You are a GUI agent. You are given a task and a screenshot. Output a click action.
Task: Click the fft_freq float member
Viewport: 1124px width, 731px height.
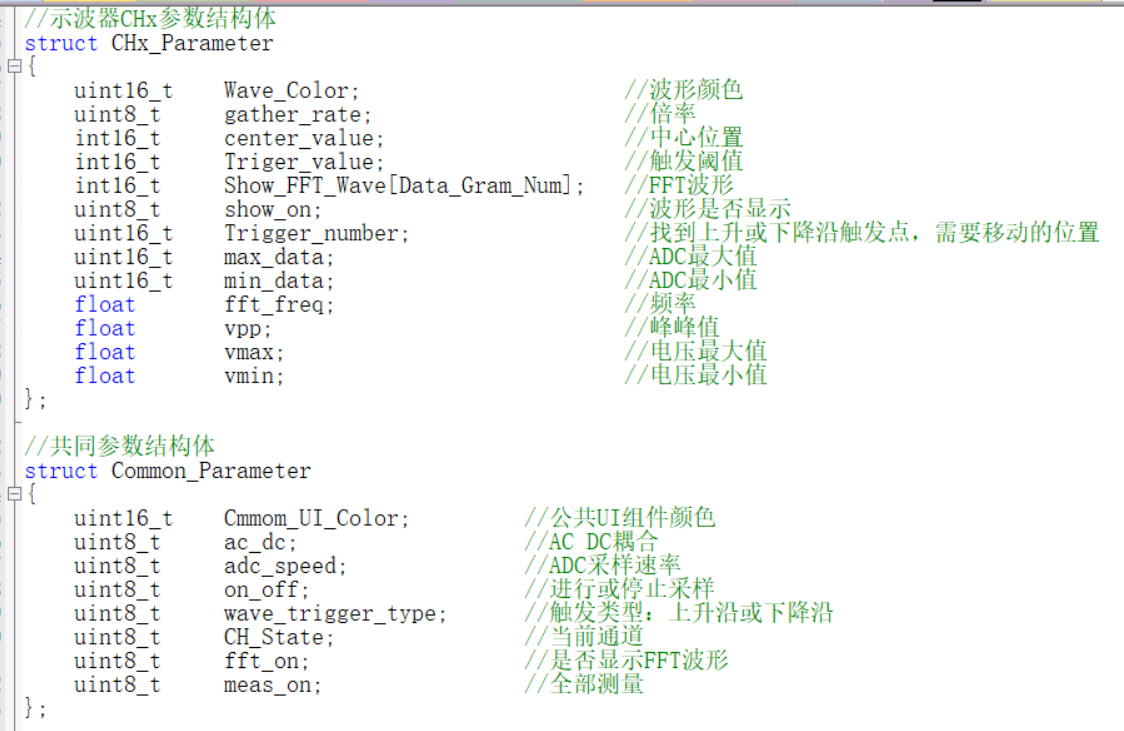[274, 305]
